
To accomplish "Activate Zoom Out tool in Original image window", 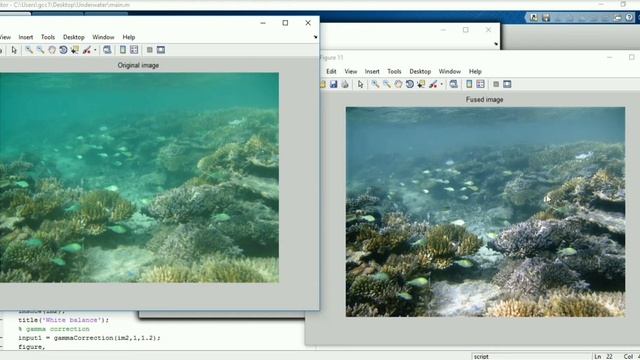I will (x=40, y=50).
